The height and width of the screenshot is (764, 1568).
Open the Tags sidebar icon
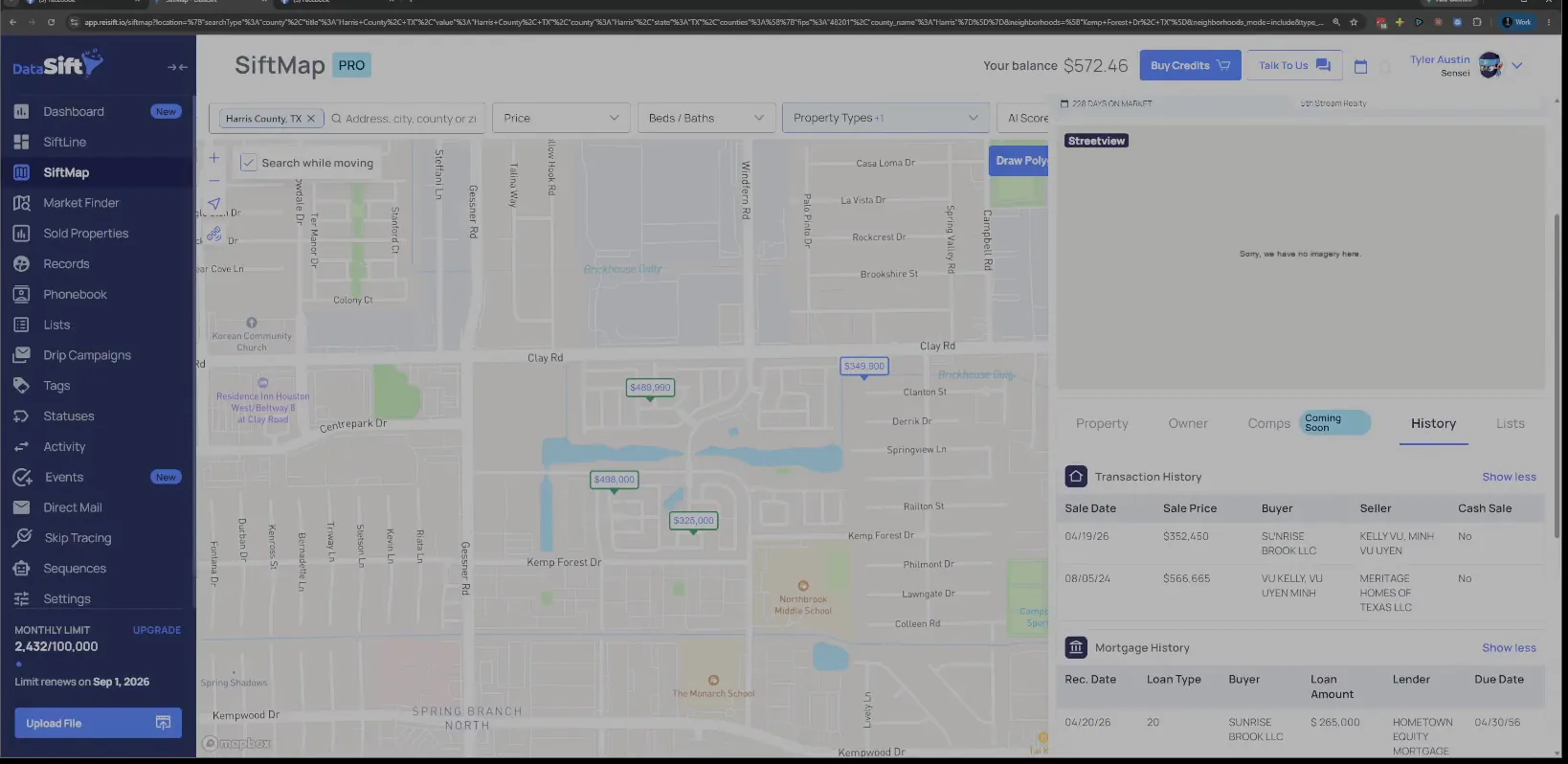click(21, 386)
